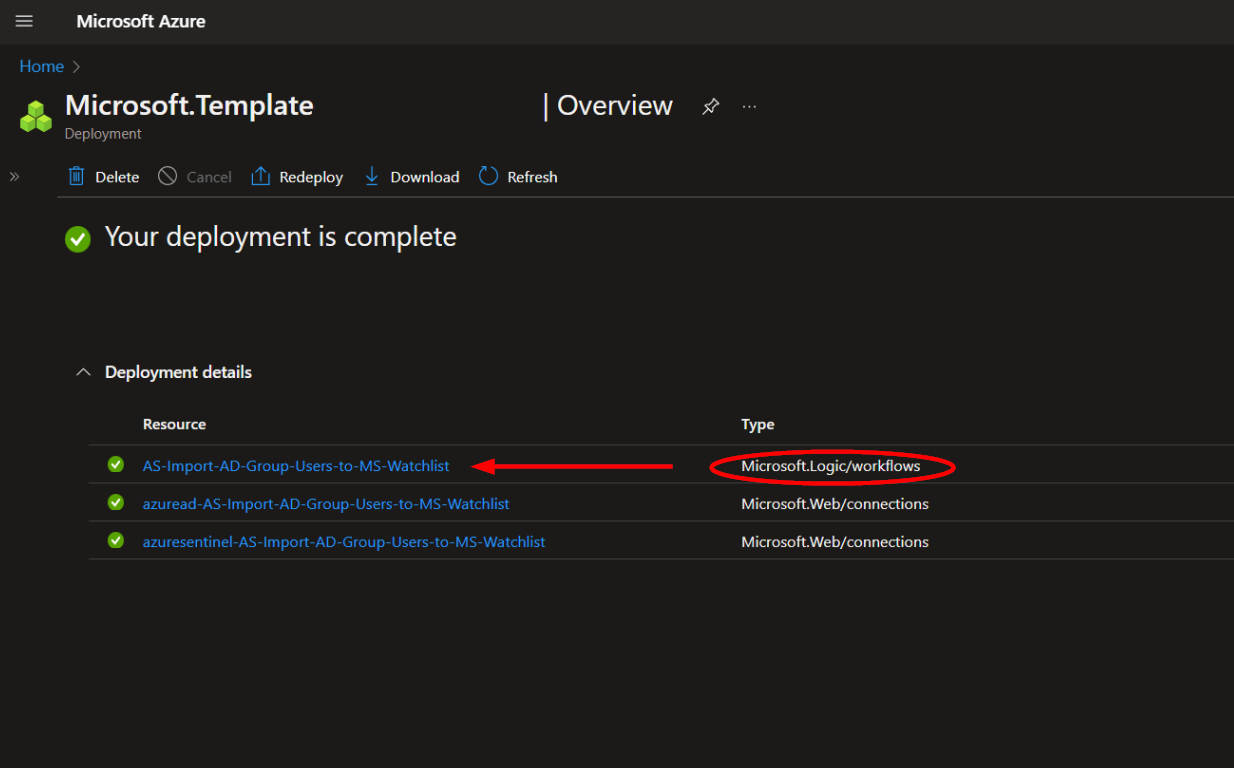
Task: Click Your deployment is complete message
Action: coord(281,237)
